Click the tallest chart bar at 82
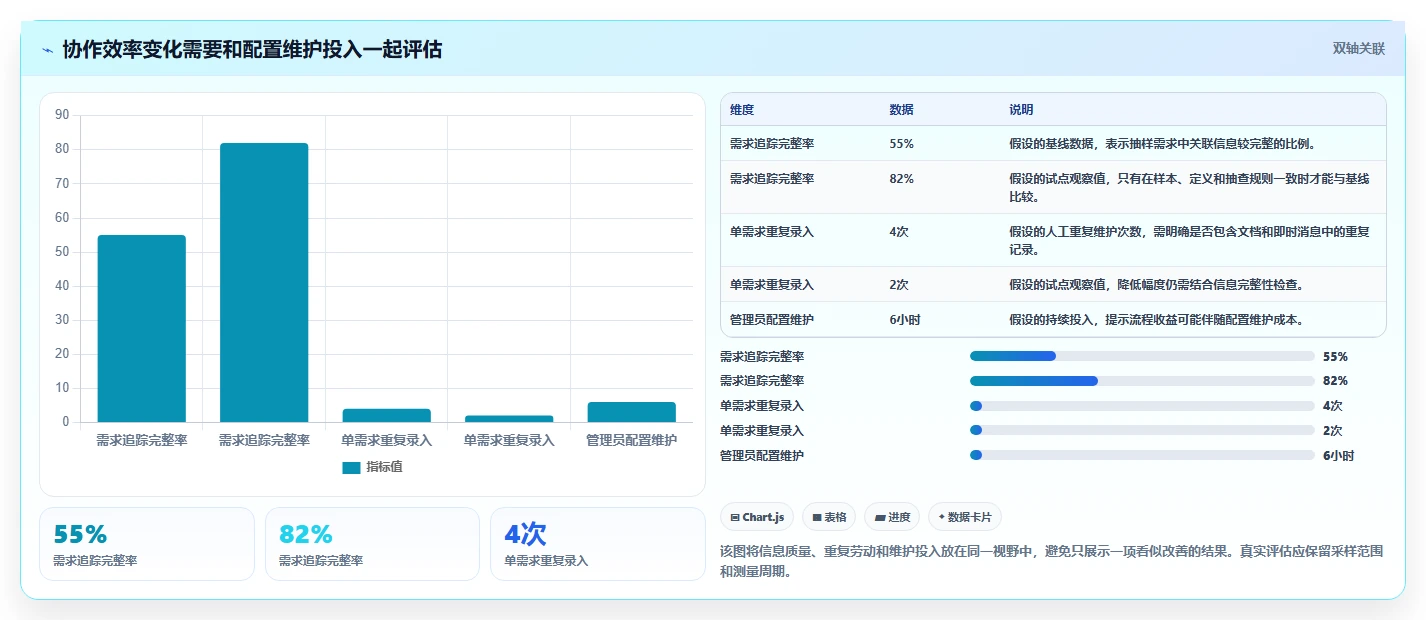Viewport: 1426px width, 620px height. tap(264, 282)
